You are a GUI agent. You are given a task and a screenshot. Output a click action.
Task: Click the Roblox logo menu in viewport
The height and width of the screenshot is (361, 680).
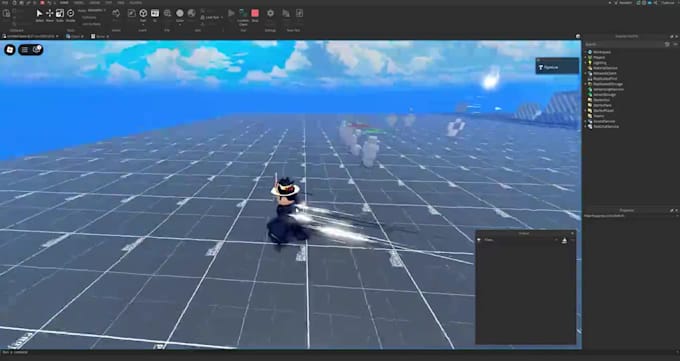point(10,50)
